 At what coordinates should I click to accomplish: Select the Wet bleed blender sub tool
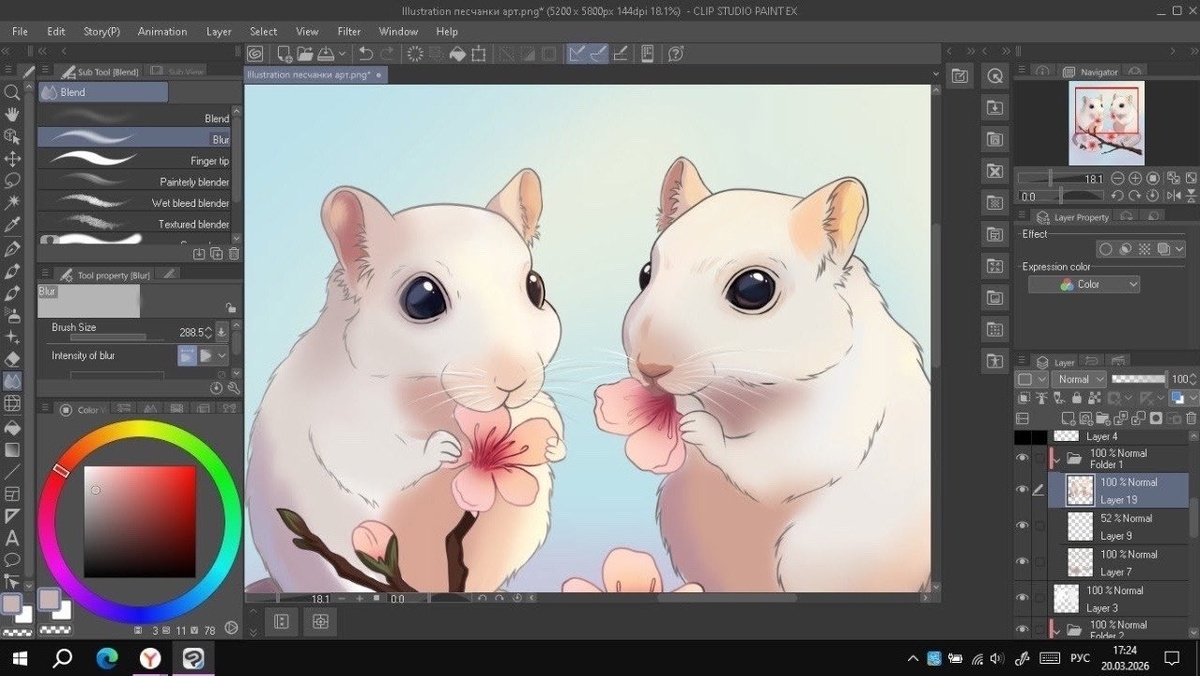coord(134,202)
